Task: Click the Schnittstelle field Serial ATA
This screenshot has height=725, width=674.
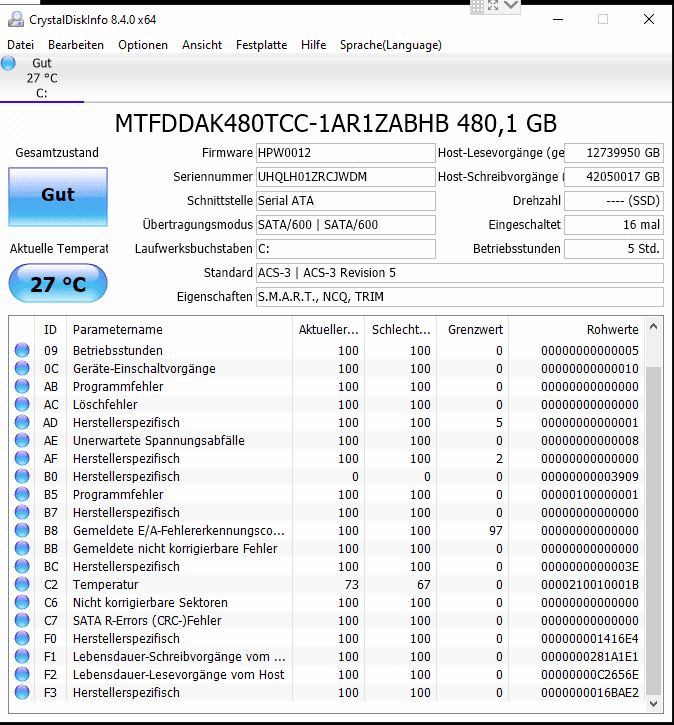Action: point(346,201)
